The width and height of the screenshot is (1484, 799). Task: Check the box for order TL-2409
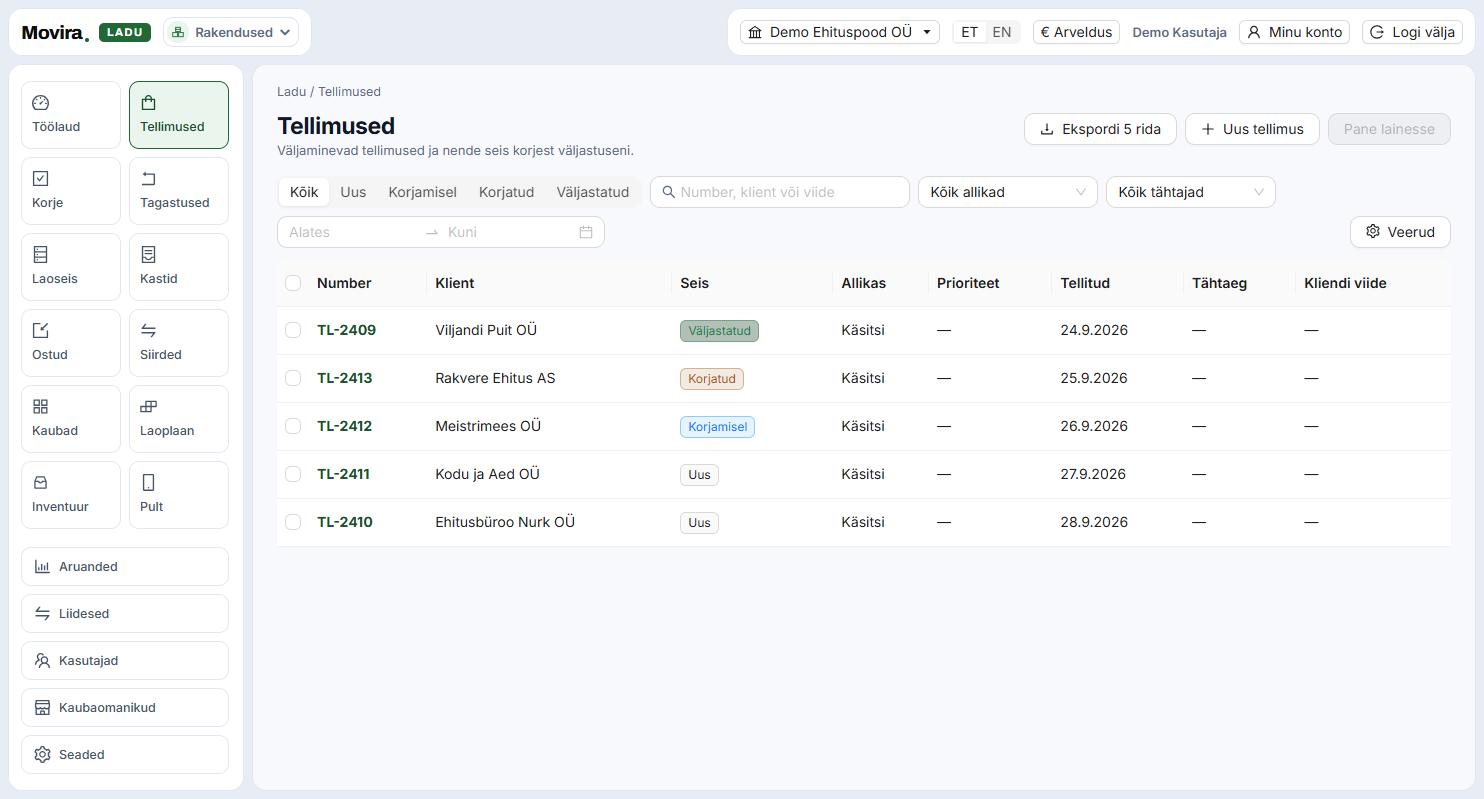tap(293, 330)
